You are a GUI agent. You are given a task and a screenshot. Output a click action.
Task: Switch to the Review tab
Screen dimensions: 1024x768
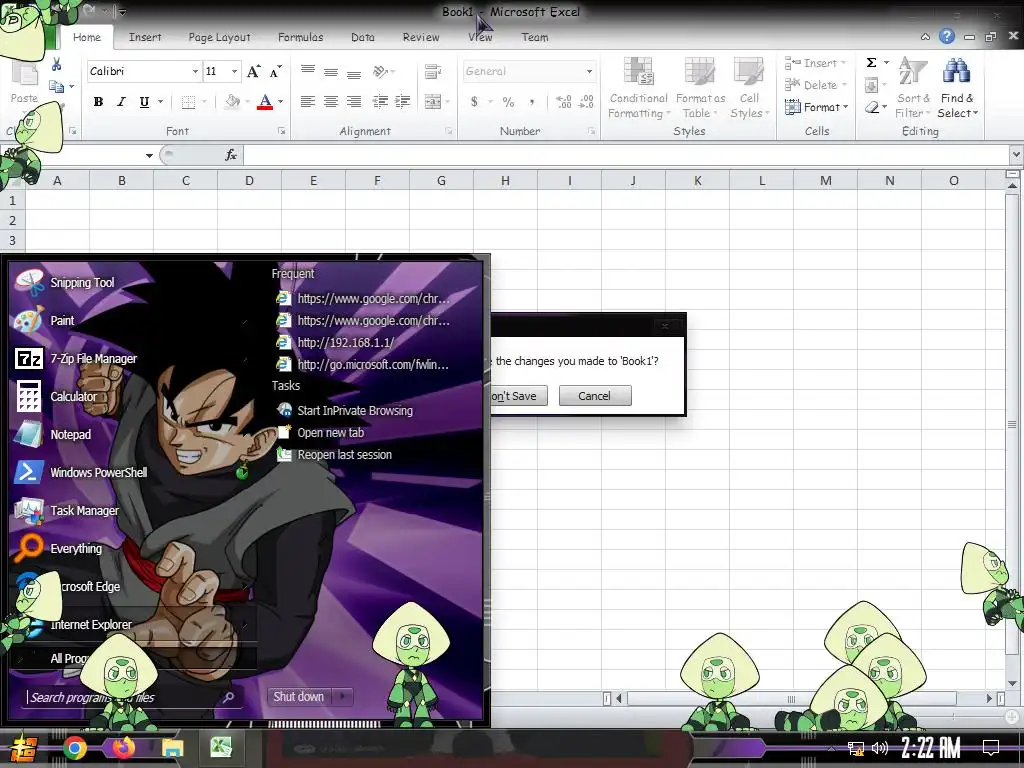(421, 37)
